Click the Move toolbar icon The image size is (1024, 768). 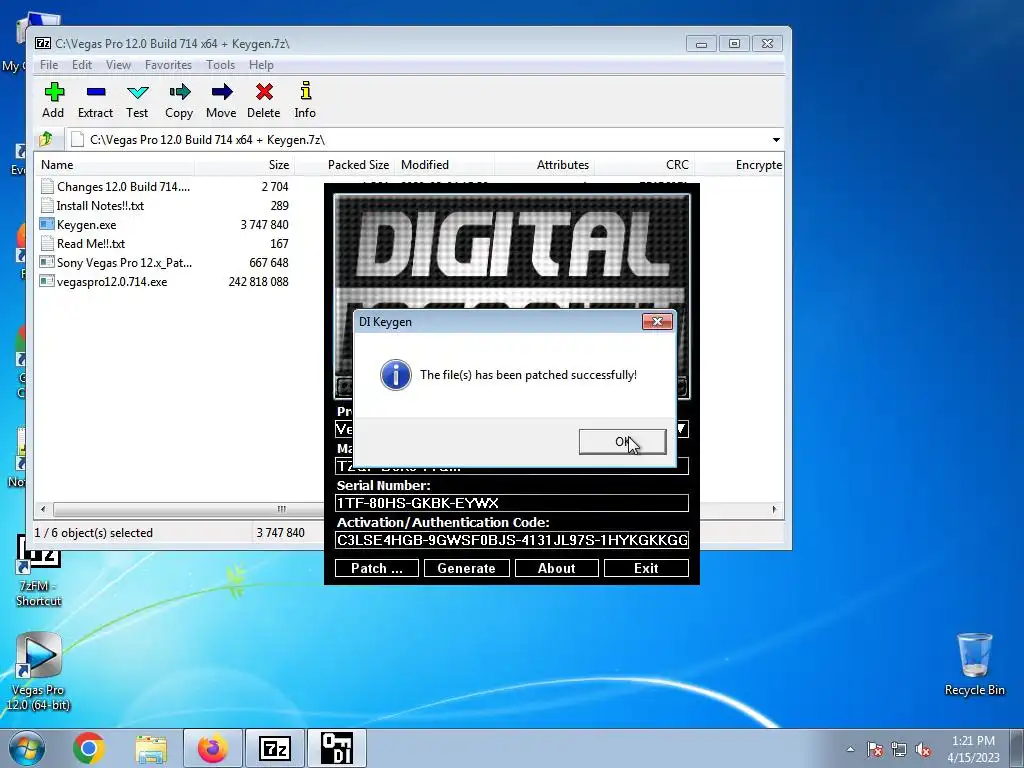coord(221,100)
